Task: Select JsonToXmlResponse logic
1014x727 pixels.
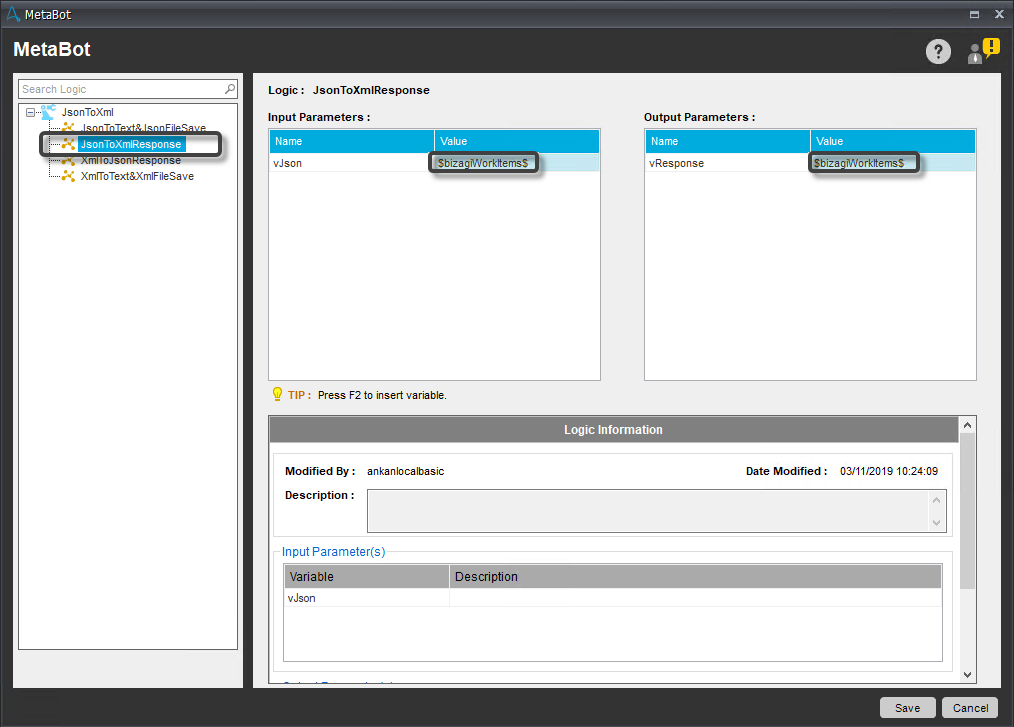Action: point(131,144)
